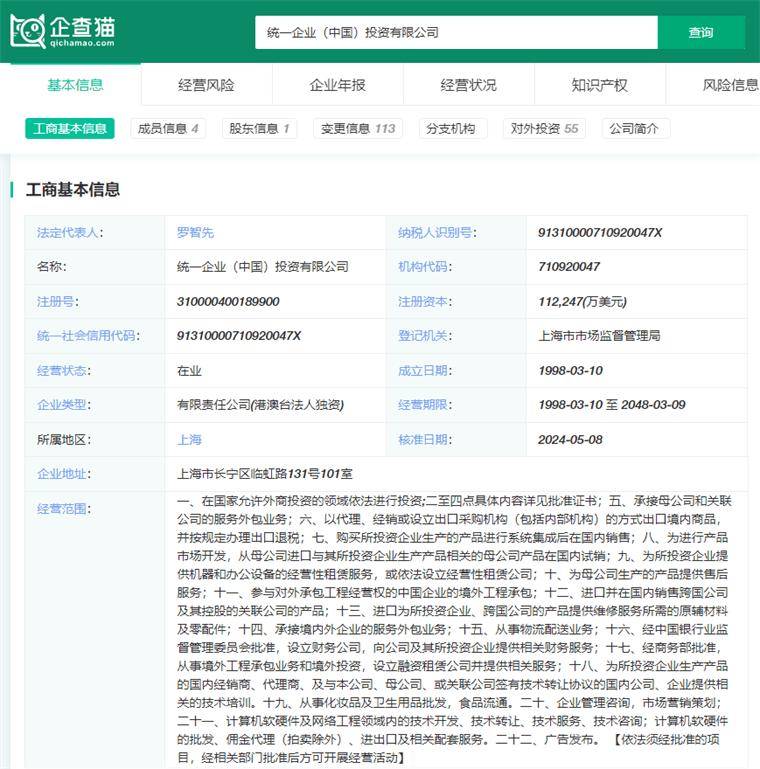
Task: Click the 经营期限 label link
Action: [423, 405]
